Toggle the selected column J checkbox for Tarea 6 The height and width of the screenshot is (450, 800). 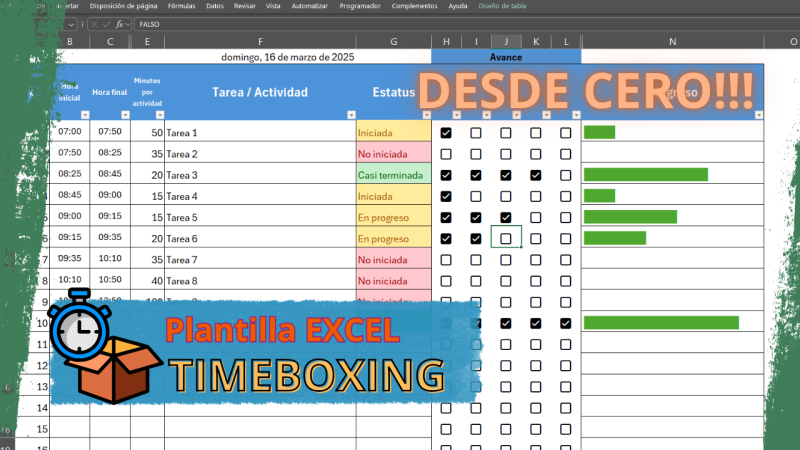pyautogui.click(x=506, y=239)
